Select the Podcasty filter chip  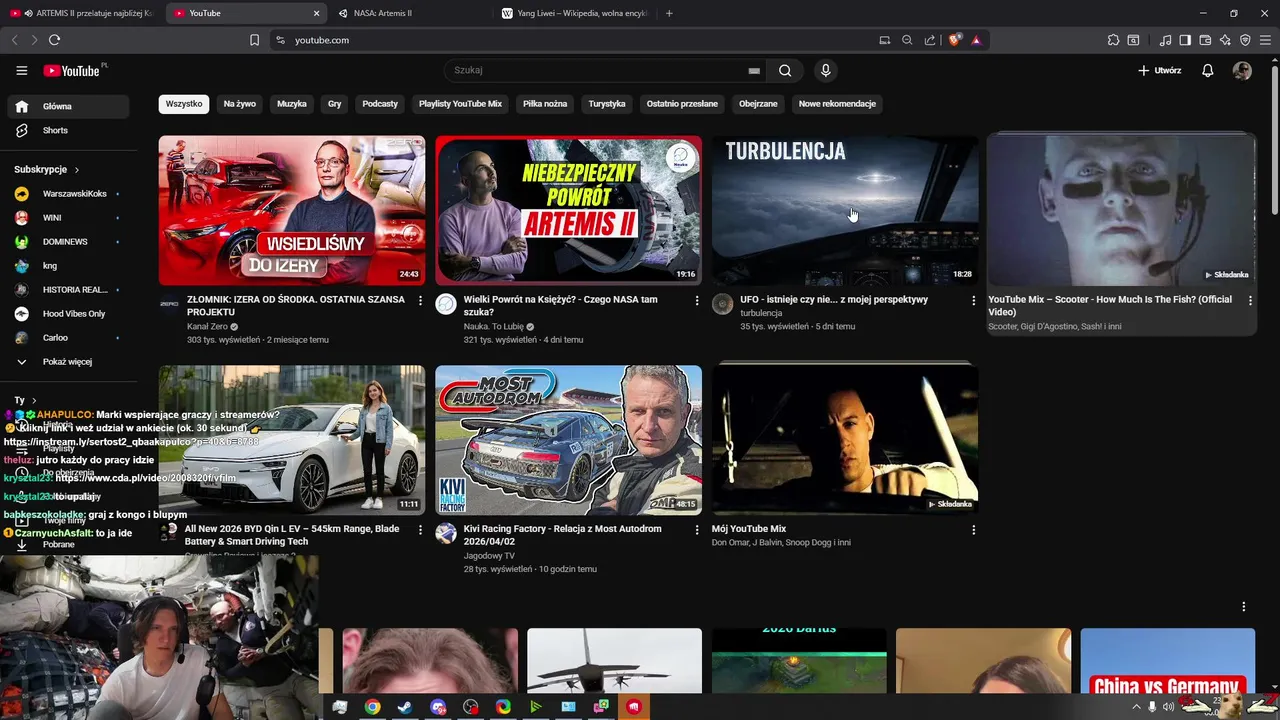tap(380, 104)
